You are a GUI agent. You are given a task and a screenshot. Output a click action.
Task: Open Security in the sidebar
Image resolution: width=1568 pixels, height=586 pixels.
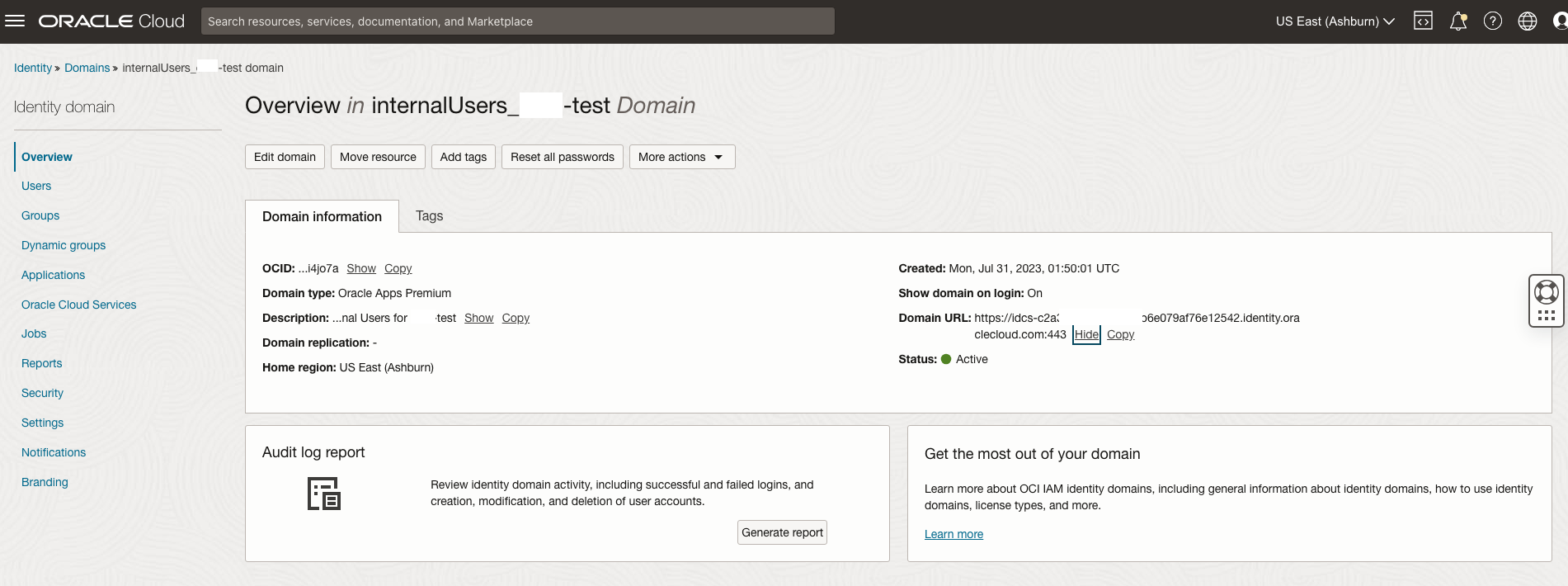[x=42, y=393]
